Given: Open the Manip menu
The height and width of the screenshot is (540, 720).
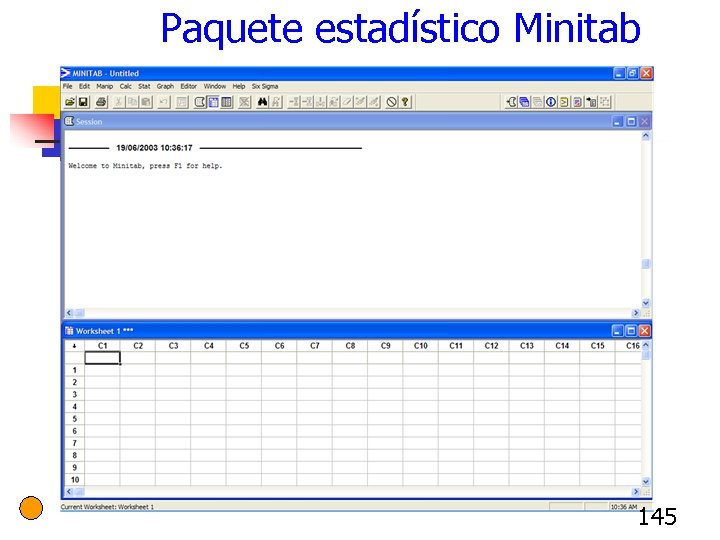Looking at the screenshot, I should [104, 86].
